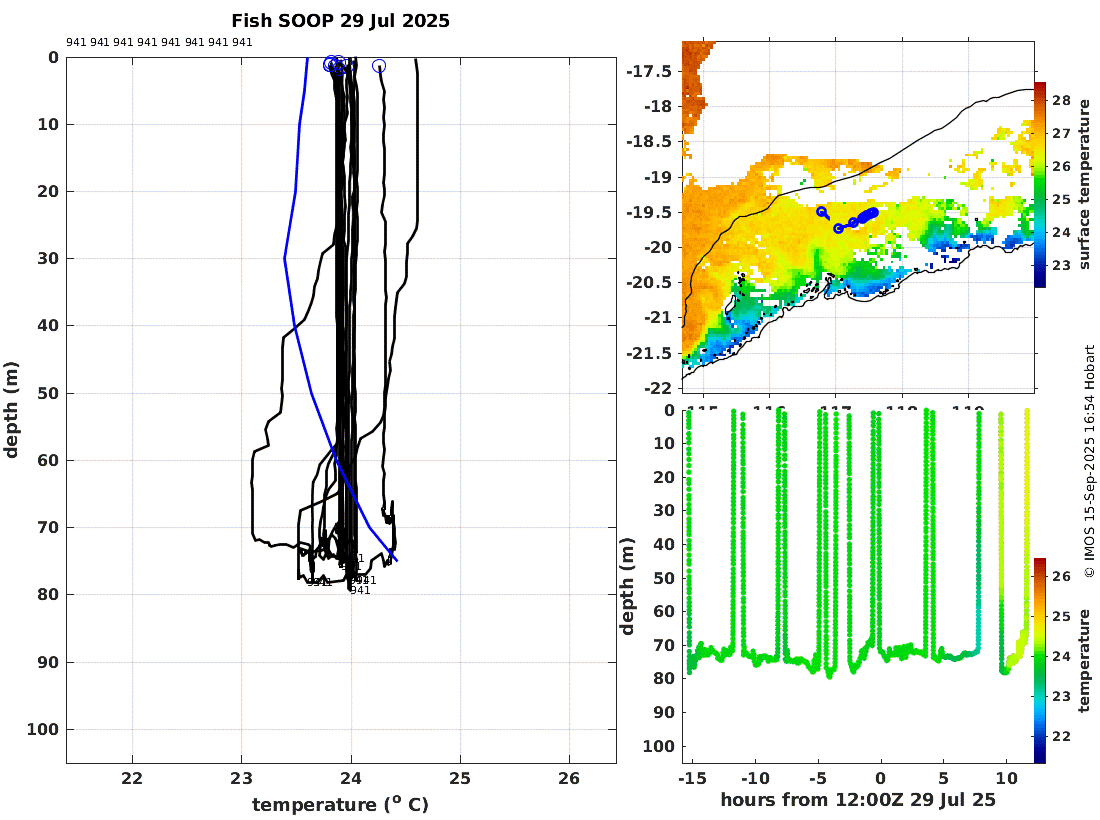Click the blue climatology curve at 30 m depth
The height and width of the screenshot is (820, 1100).
click(x=285, y=258)
